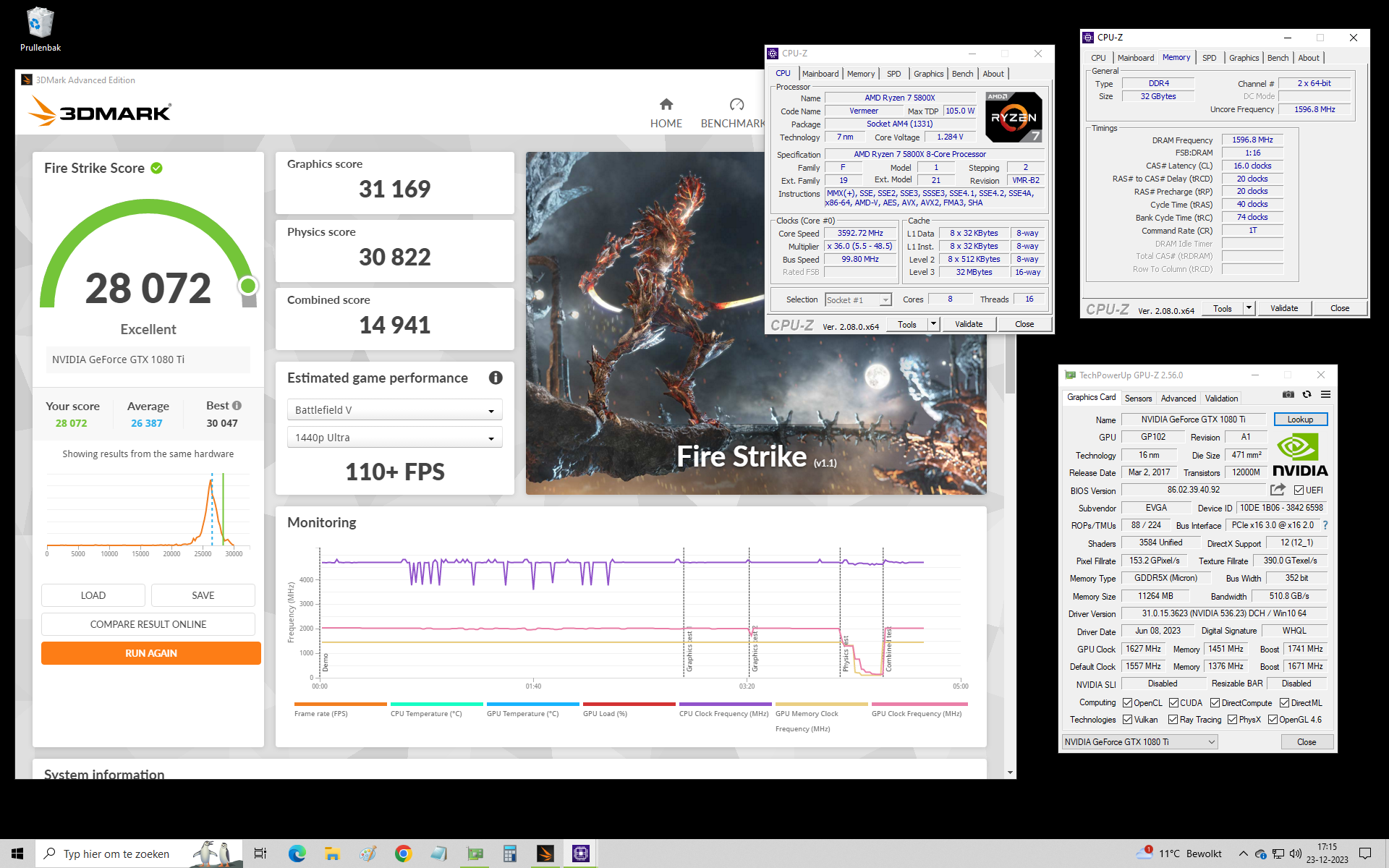Image resolution: width=1389 pixels, height=868 pixels.
Task: Click the info icon beside Best score
Action: coord(237,405)
